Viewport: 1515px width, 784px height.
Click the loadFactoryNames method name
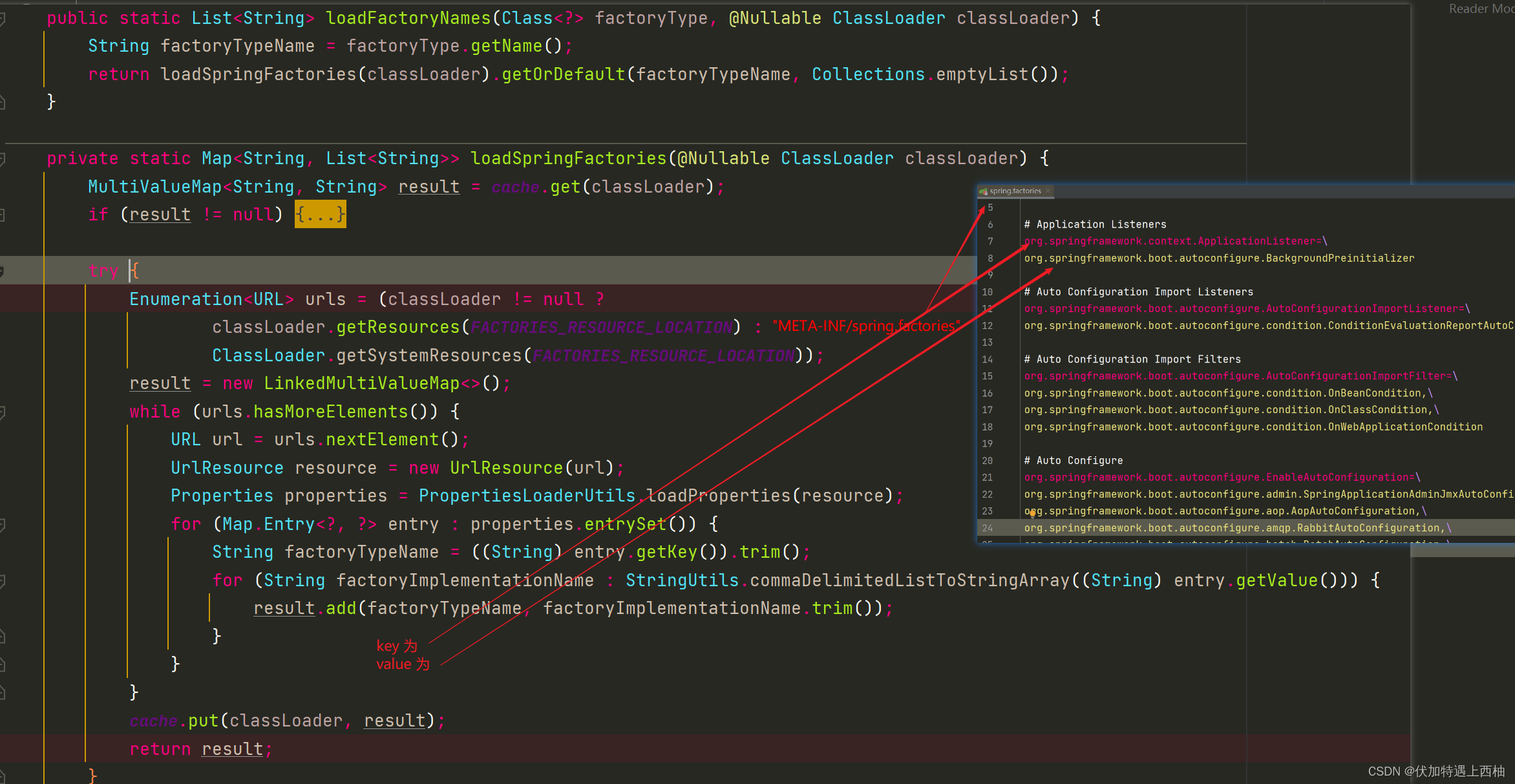point(408,18)
